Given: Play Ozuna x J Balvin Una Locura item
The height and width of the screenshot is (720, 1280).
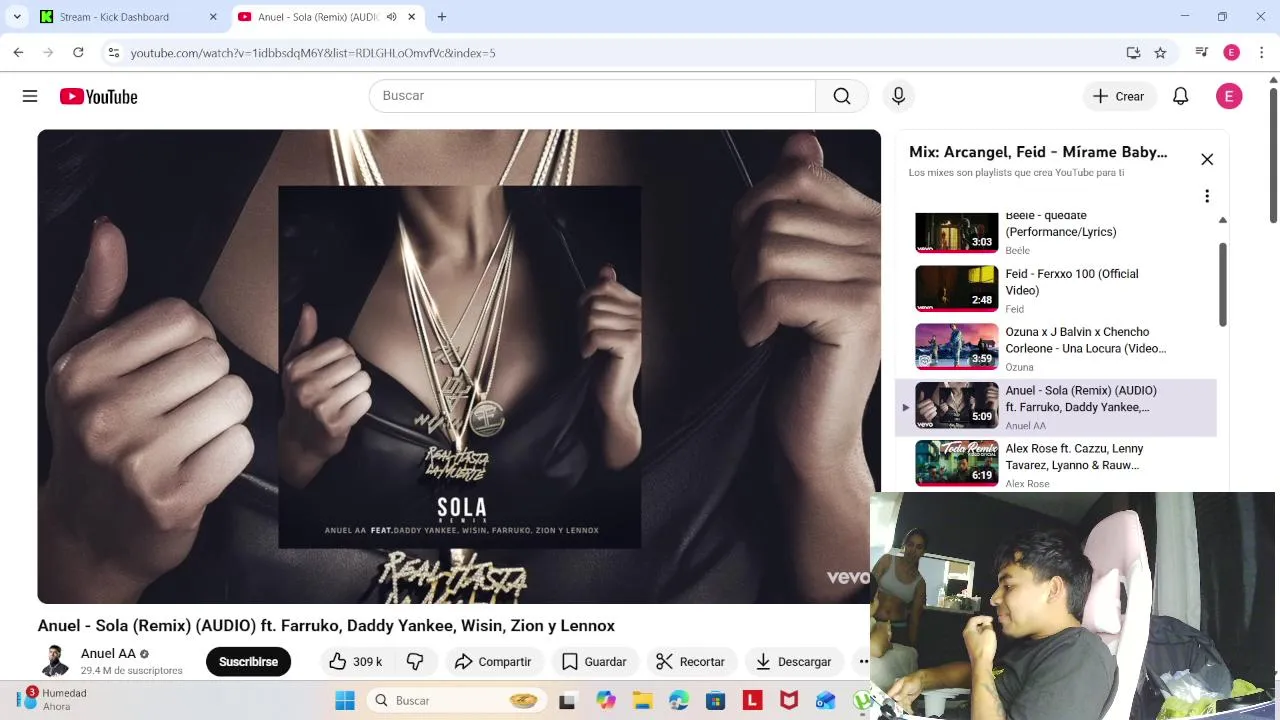Looking at the screenshot, I should (1056, 347).
